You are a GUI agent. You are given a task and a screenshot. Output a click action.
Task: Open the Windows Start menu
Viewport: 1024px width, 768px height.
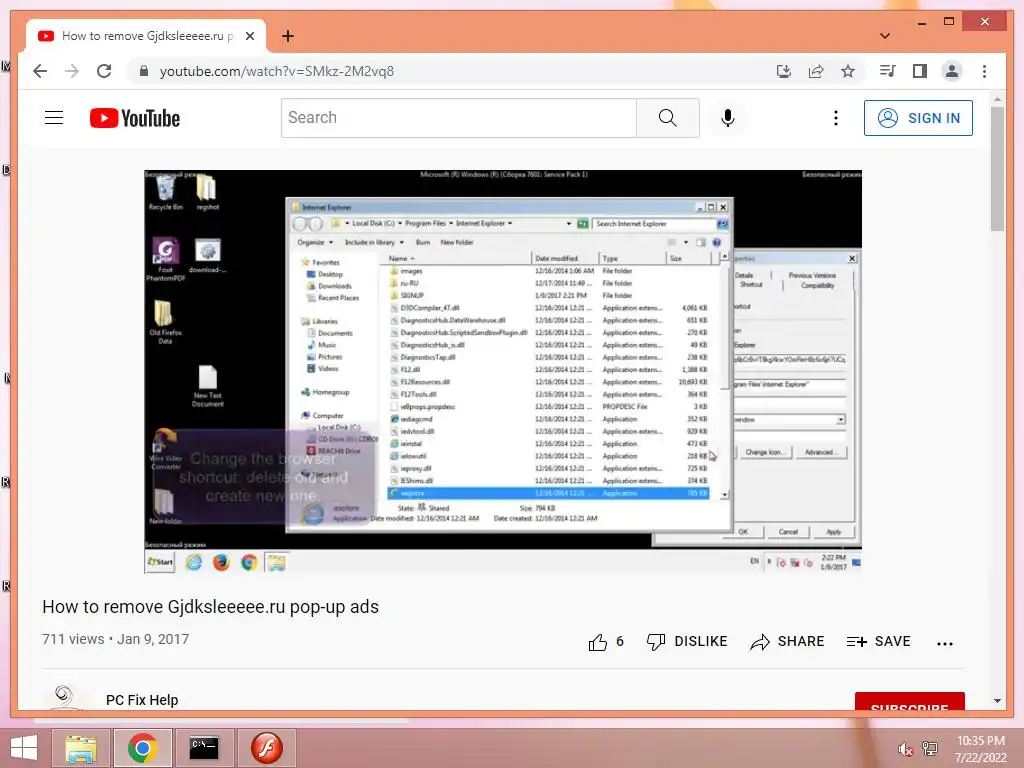click(x=24, y=748)
